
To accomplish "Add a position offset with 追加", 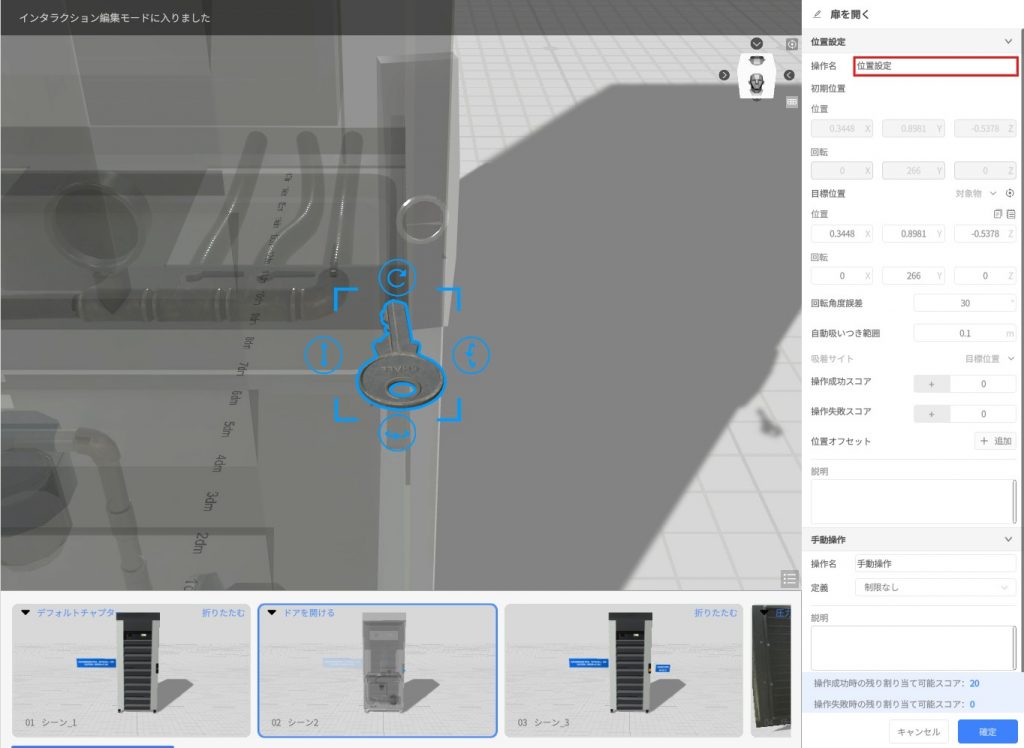I will tap(995, 441).
